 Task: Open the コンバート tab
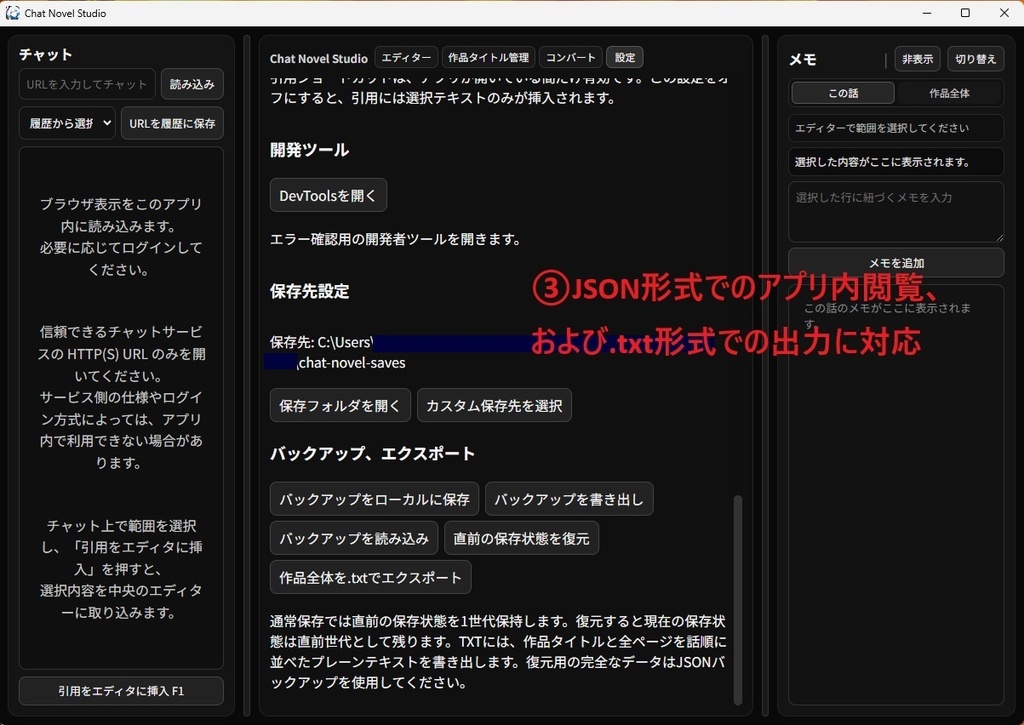571,57
